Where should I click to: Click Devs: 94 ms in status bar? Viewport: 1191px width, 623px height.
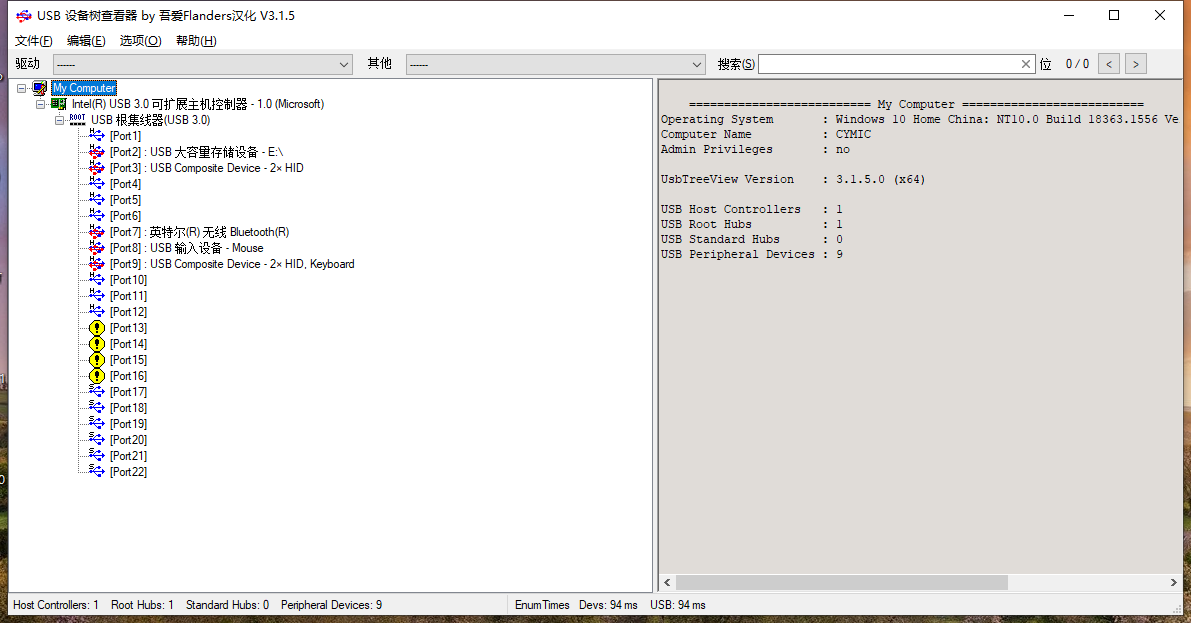pyautogui.click(x=608, y=605)
